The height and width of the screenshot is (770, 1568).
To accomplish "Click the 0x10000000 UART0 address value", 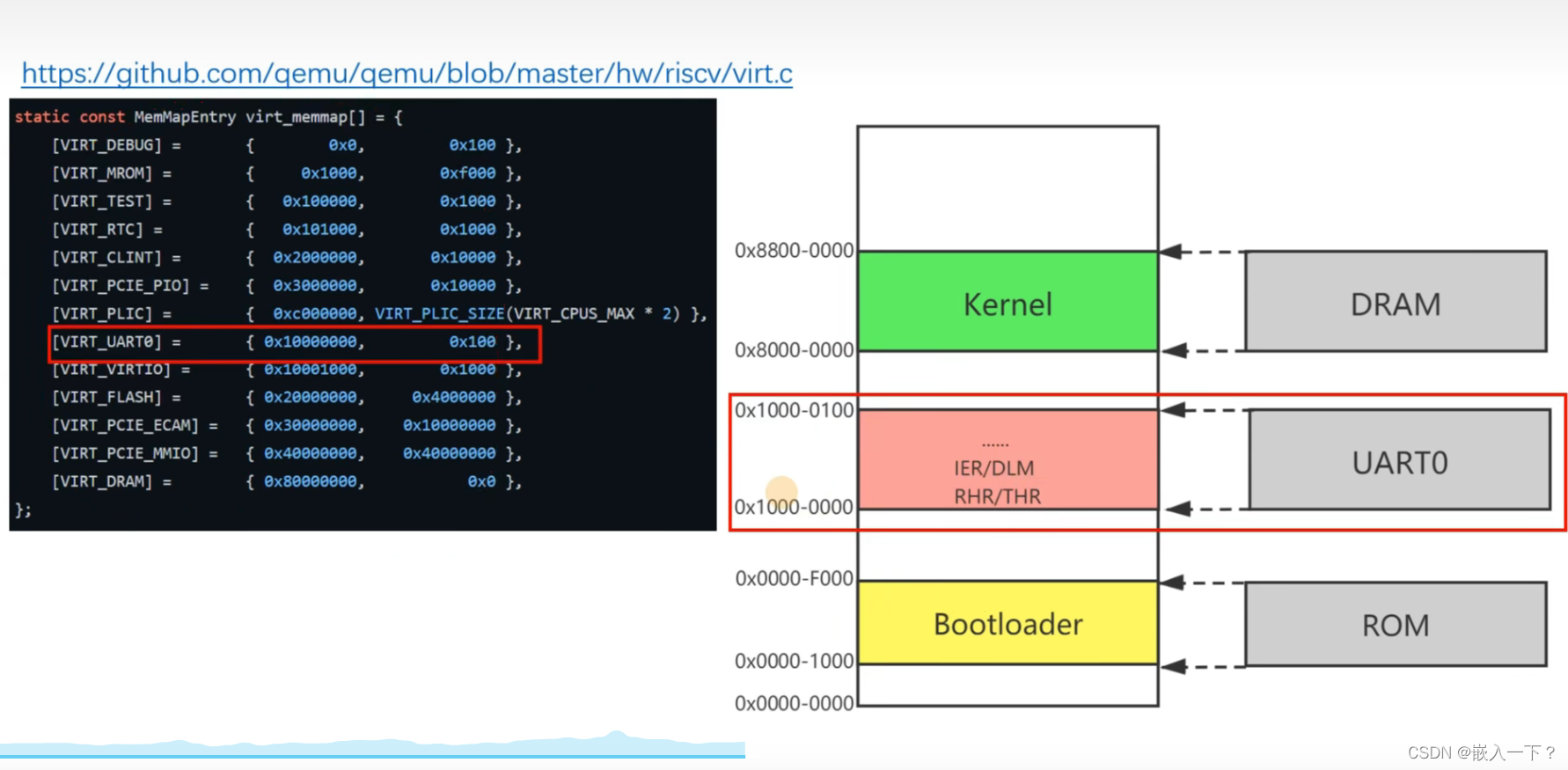I will click(x=311, y=341).
